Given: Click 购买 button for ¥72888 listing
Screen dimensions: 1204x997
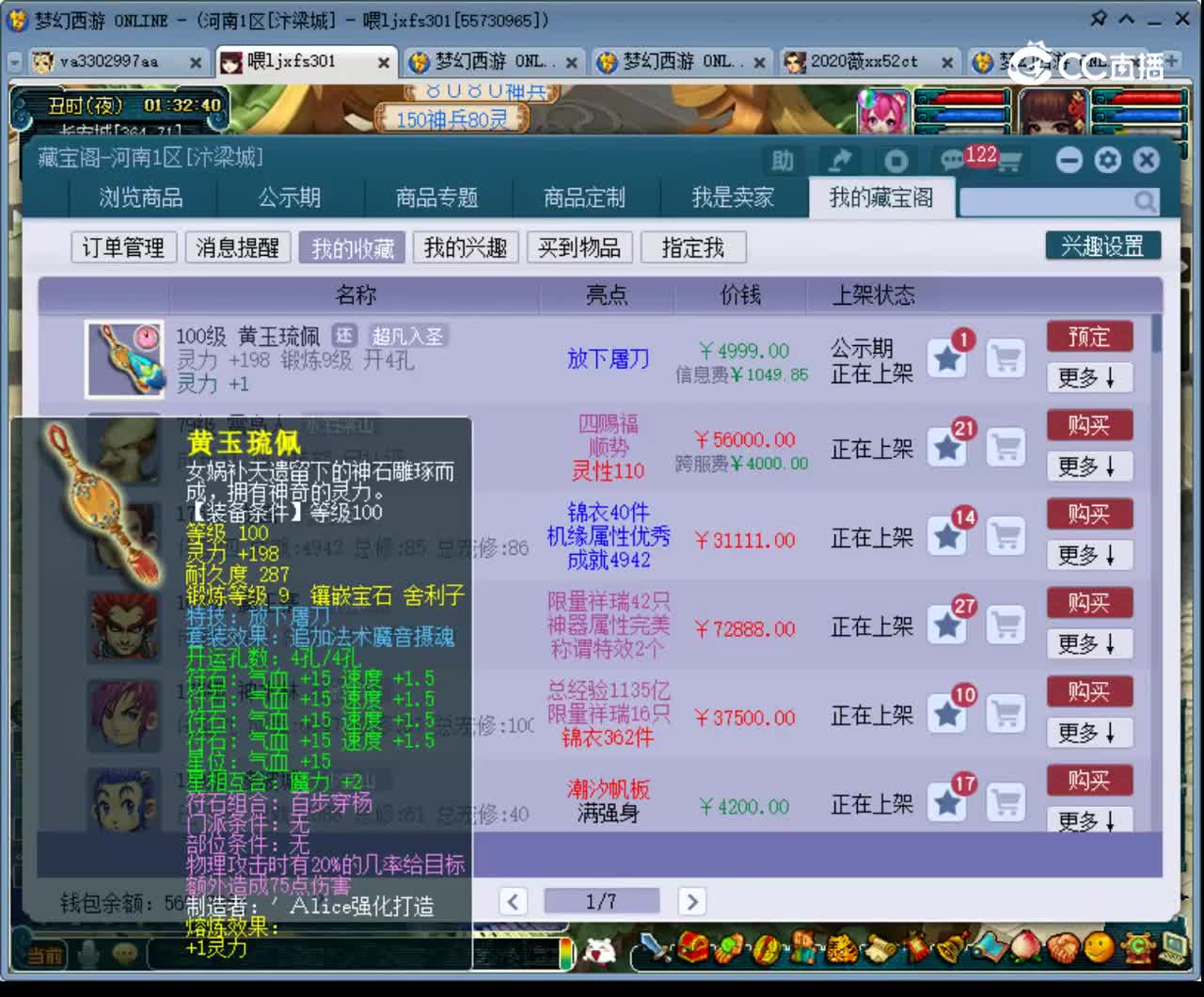Looking at the screenshot, I should coord(1089,603).
